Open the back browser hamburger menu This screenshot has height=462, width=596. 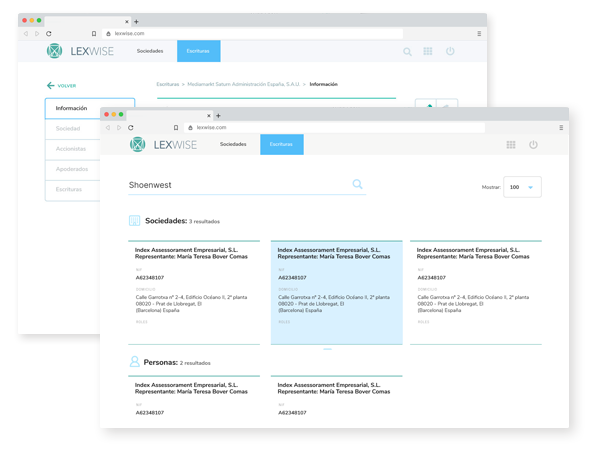tap(479, 33)
